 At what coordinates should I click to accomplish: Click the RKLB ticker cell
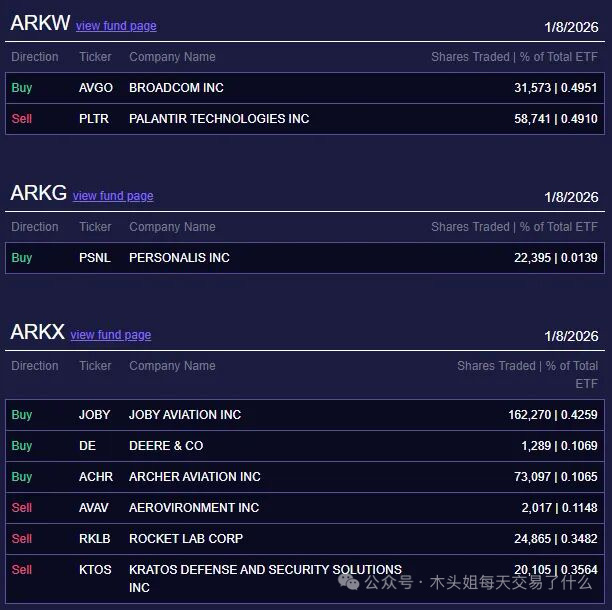tap(94, 539)
